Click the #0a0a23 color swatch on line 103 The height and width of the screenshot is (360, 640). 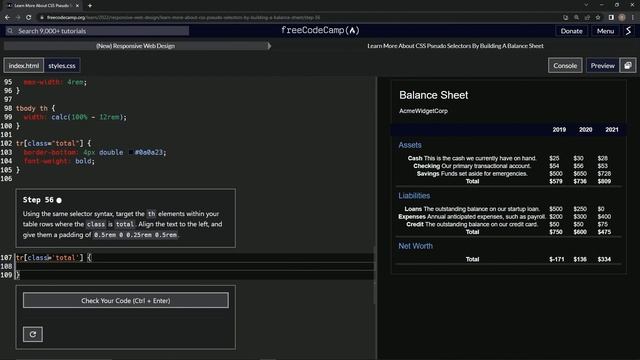click(131, 152)
